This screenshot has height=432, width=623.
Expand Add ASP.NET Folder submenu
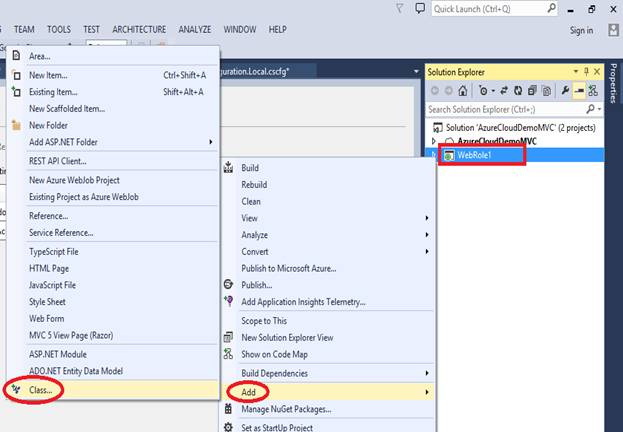pos(113,142)
